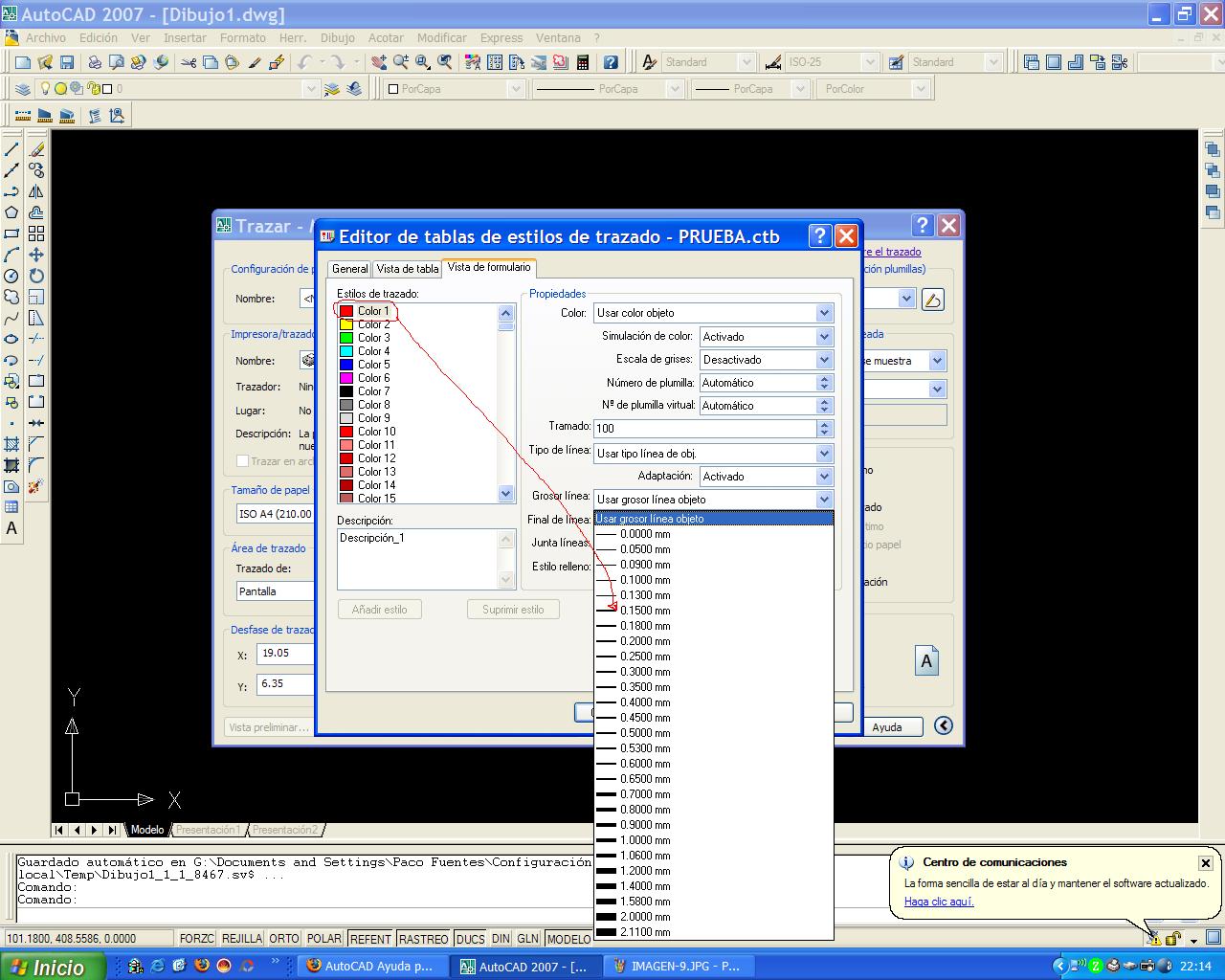Click the Ayuda button in Trazar dialog
The image size is (1225, 980).
point(887,727)
